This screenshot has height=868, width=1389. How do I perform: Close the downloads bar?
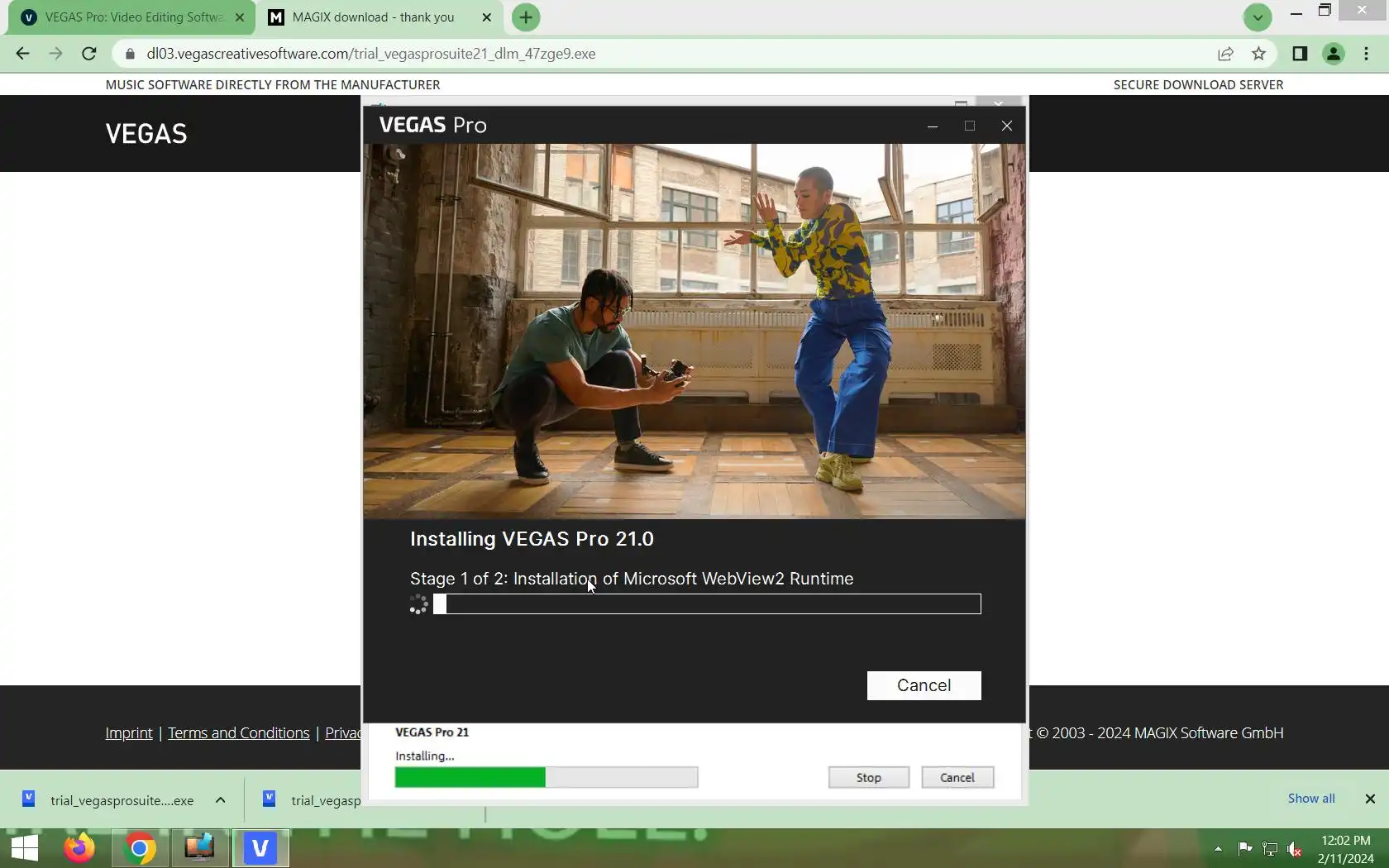1370,799
